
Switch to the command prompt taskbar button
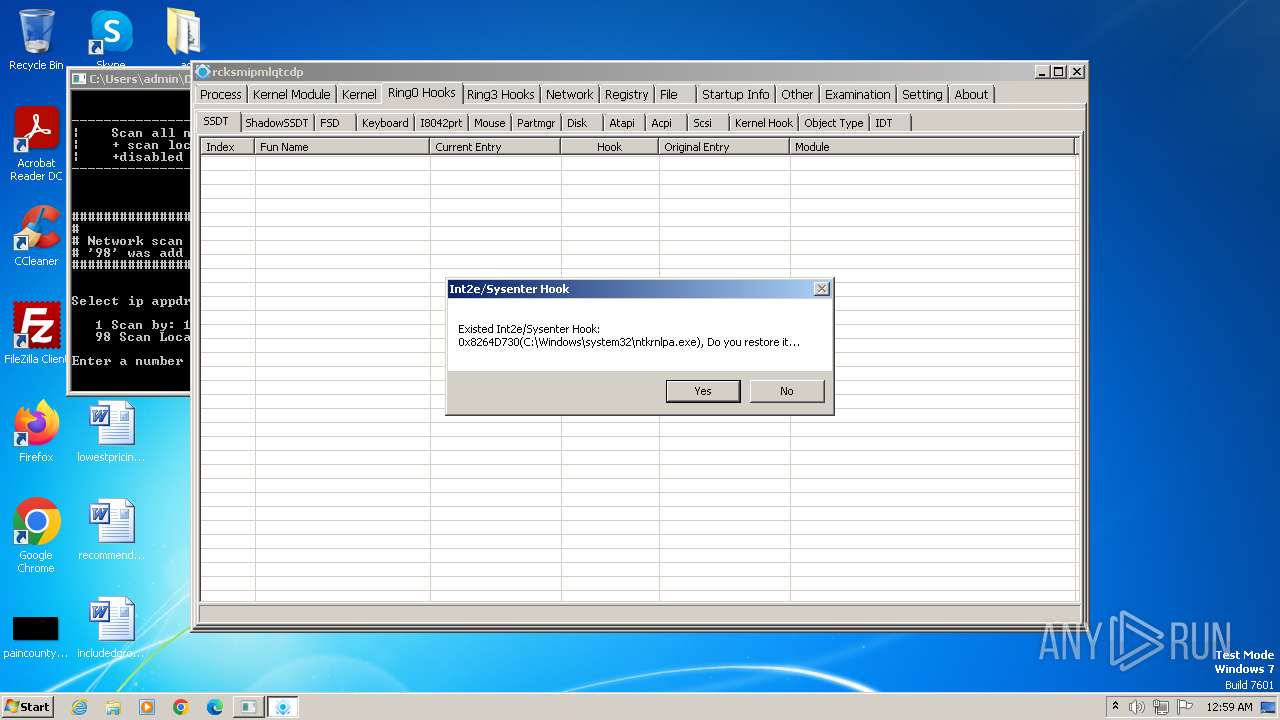coord(247,707)
